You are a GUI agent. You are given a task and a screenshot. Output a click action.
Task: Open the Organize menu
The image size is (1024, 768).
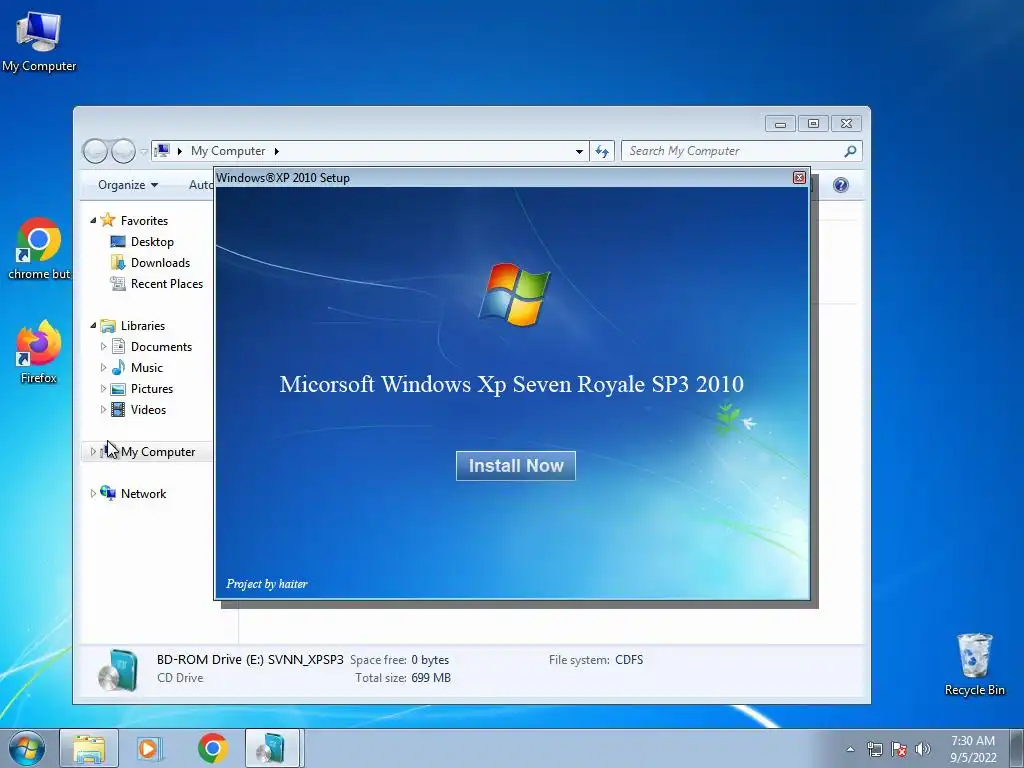(128, 185)
